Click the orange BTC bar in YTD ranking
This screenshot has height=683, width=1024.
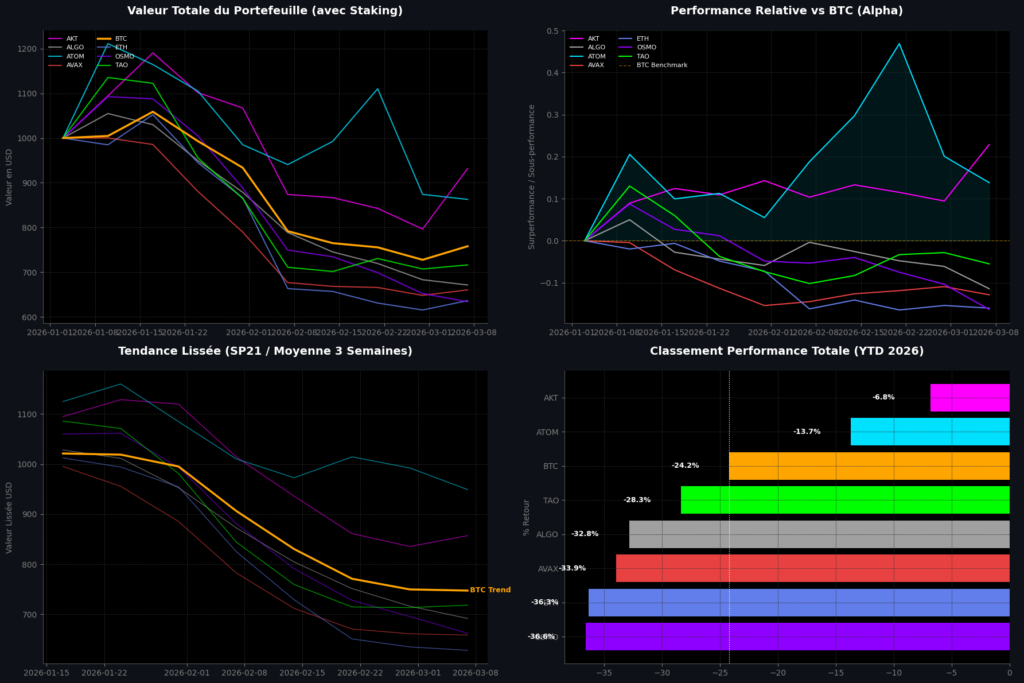(868, 465)
